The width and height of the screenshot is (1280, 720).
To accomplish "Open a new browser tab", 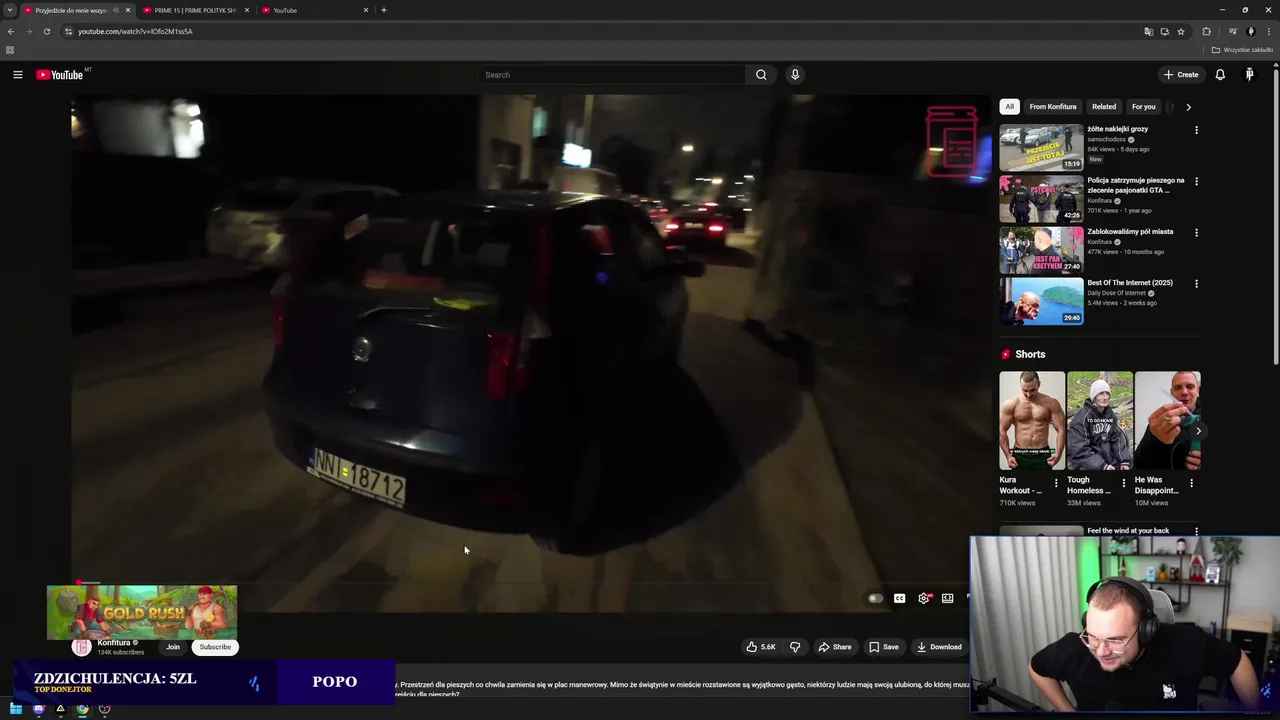I will tap(384, 10).
